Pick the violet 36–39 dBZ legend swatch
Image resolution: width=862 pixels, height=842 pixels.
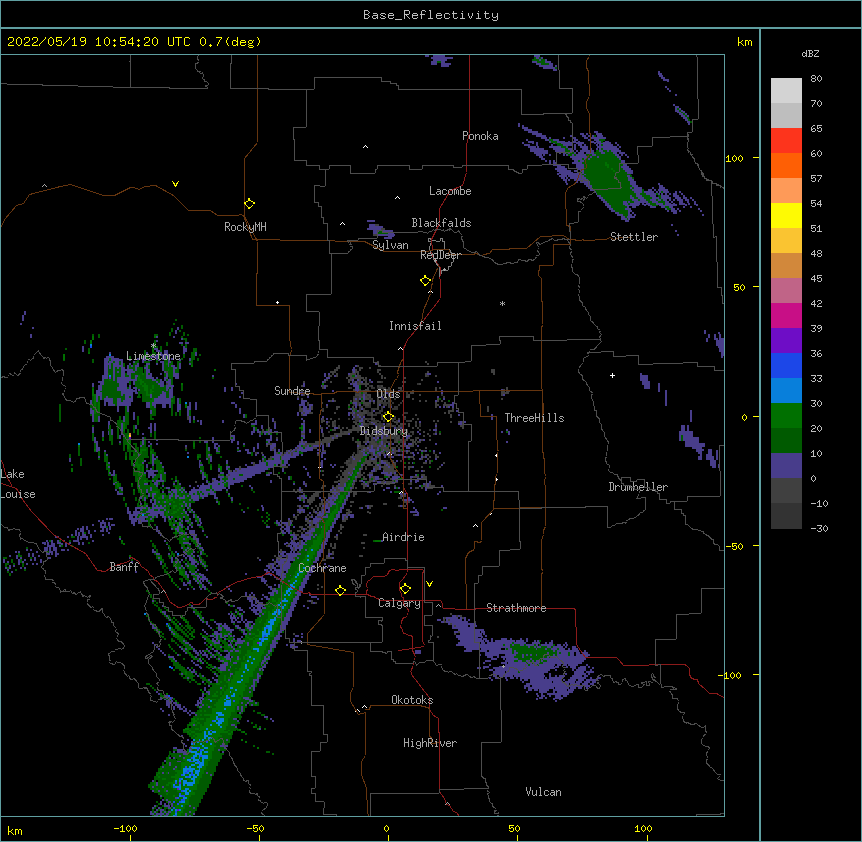[786, 341]
